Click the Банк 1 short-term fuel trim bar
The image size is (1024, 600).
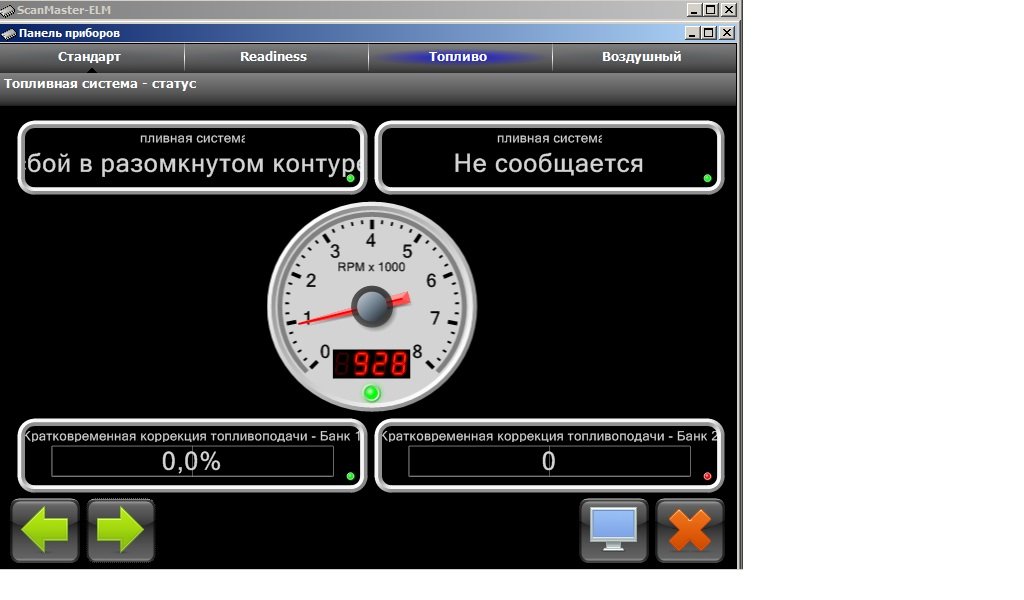pyautogui.click(x=192, y=461)
